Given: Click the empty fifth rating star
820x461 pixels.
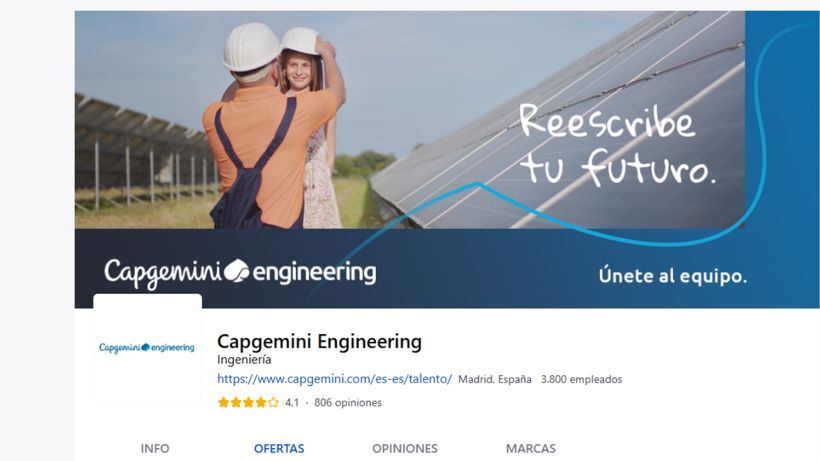Looking at the screenshot, I should [274, 402].
